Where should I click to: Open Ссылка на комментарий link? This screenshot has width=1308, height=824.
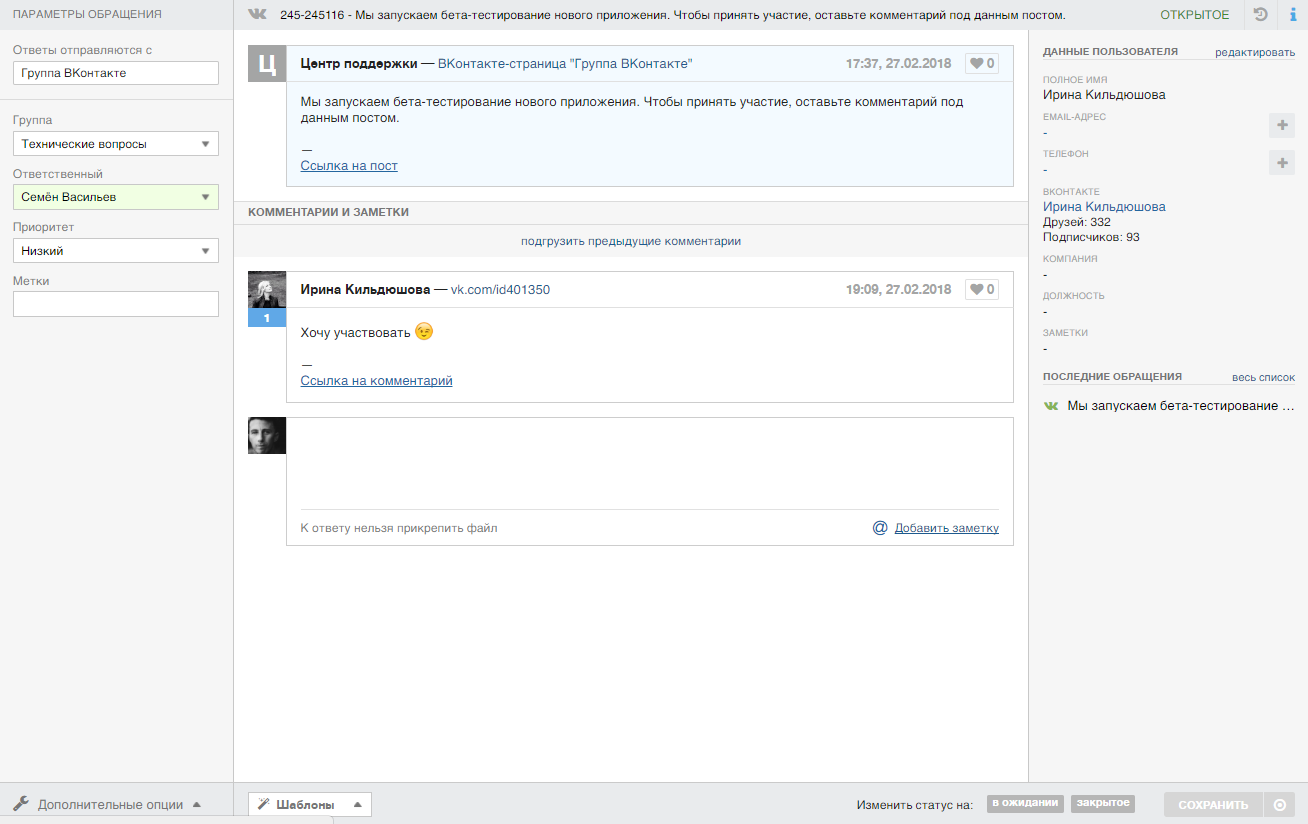376,381
